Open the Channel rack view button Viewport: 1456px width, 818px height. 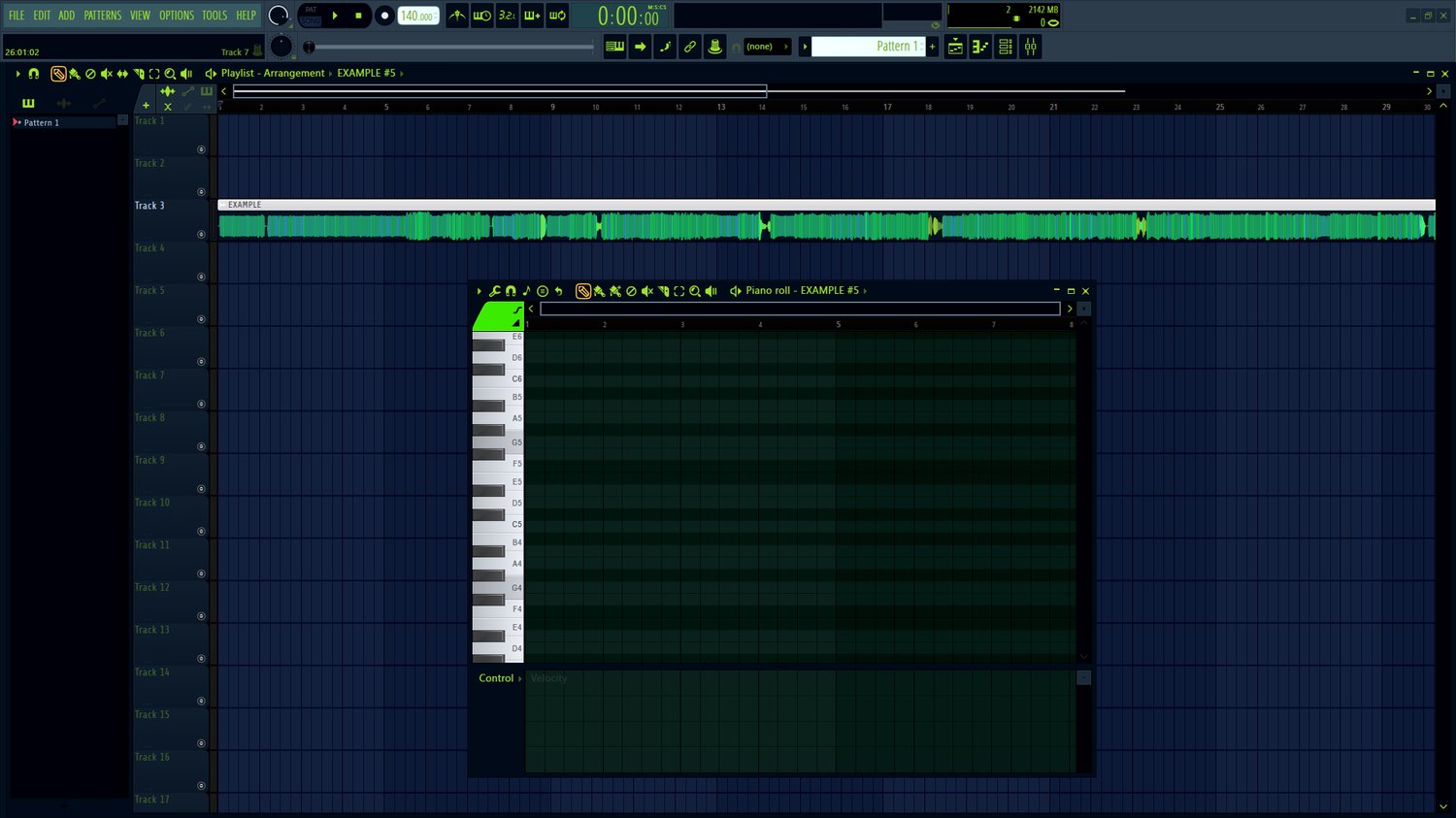(x=1006, y=46)
